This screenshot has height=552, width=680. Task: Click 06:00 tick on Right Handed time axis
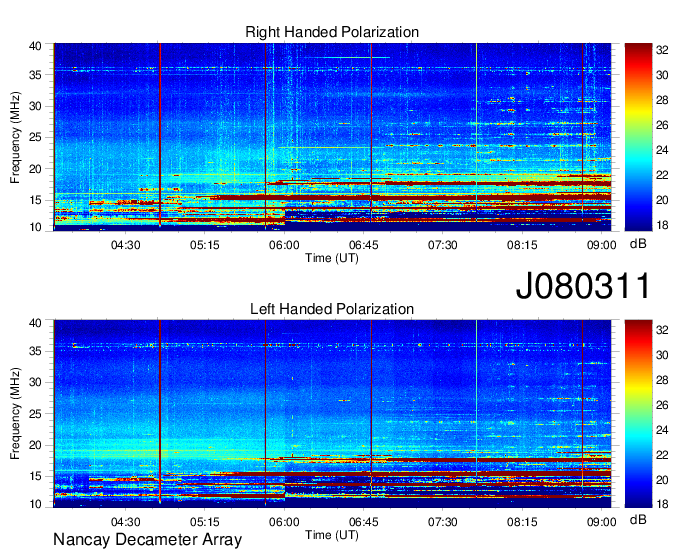point(284,245)
